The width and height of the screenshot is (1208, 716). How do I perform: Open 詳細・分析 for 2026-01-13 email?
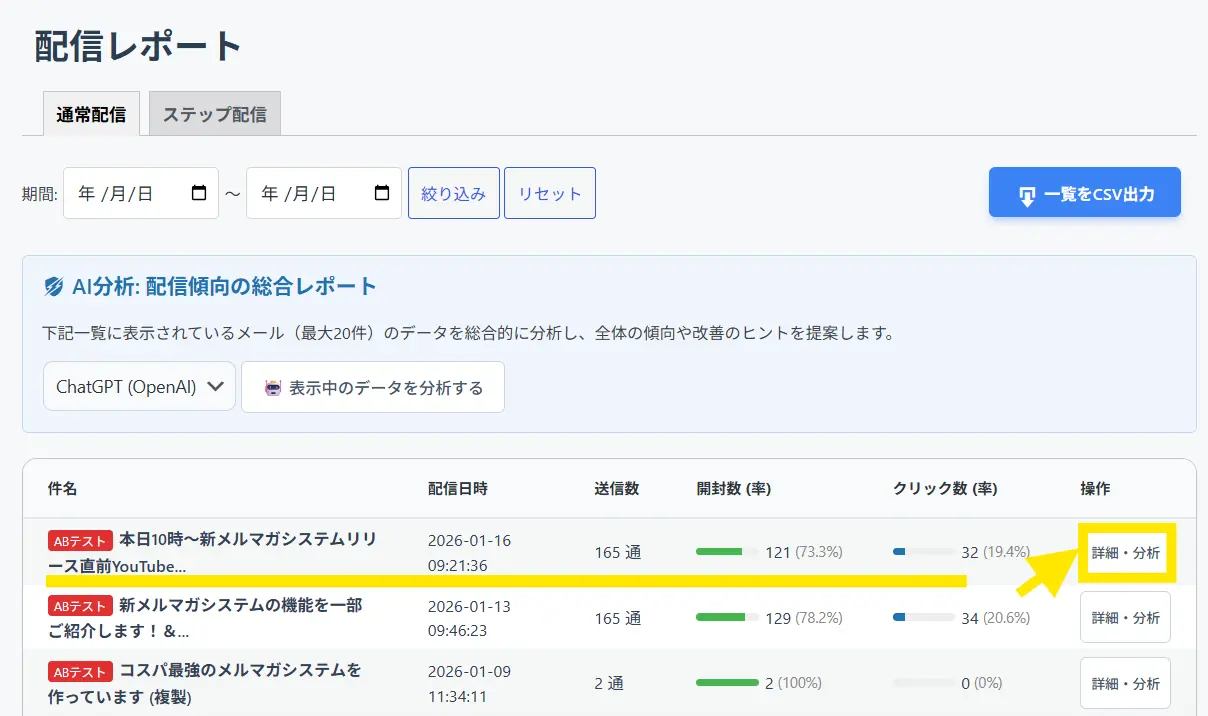click(x=1125, y=618)
